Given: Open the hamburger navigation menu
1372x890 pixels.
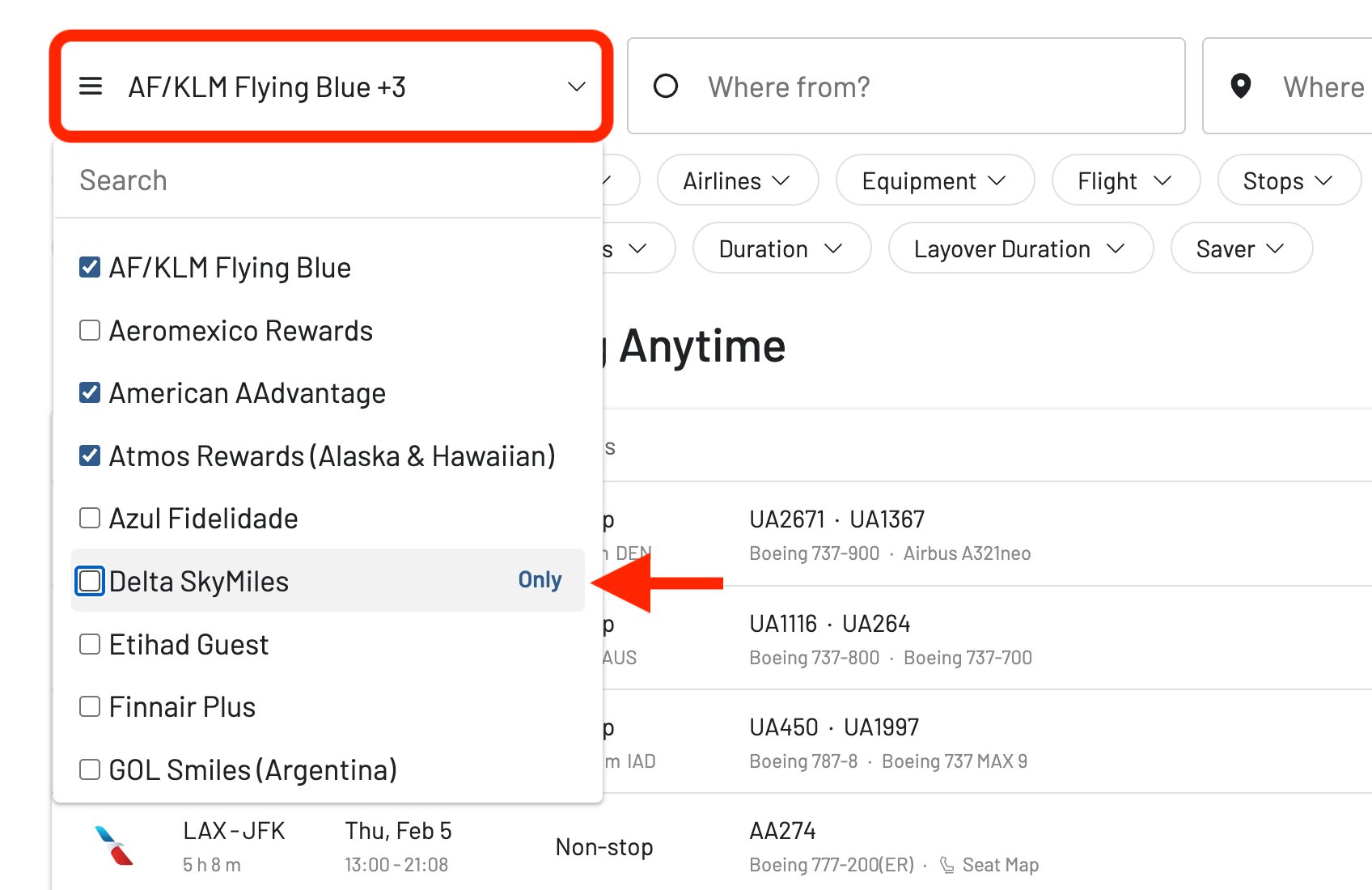Looking at the screenshot, I should [91, 86].
